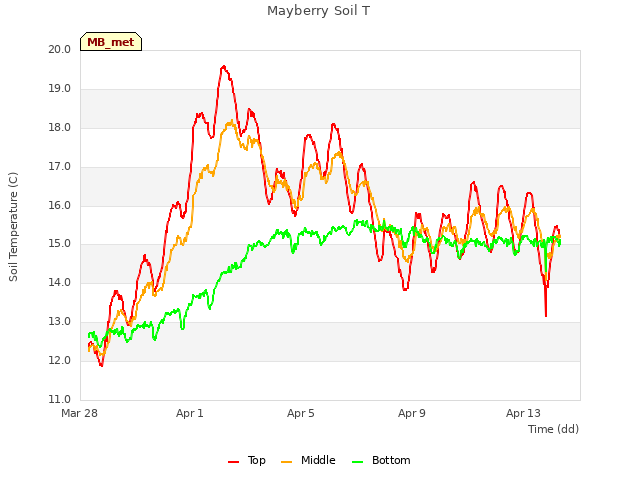Click the red Top line's highest peak
The width and height of the screenshot is (640, 480).
[x=223, y=67]
